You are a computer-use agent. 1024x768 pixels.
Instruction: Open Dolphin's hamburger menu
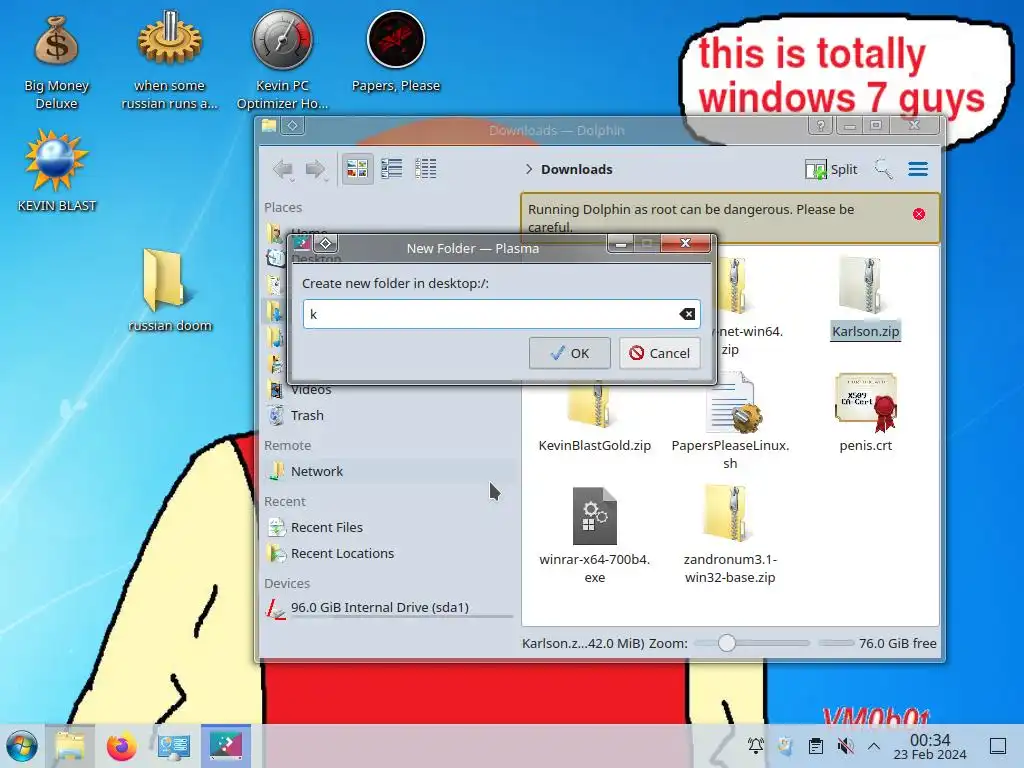tap(918, 169)
